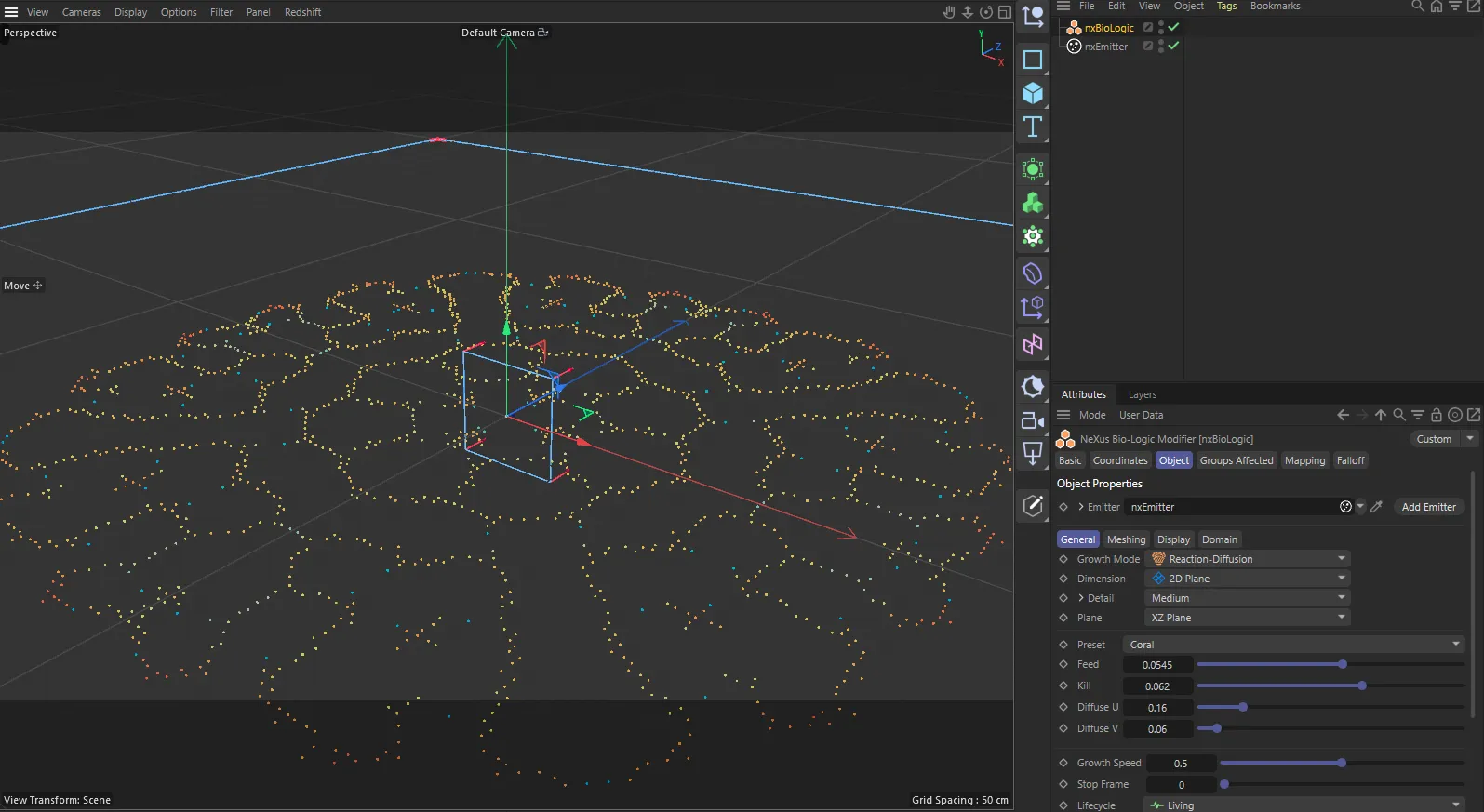Go back in Attributes history
The width and height of the screenshot is (1484, 812).
tap(1343, 415)
